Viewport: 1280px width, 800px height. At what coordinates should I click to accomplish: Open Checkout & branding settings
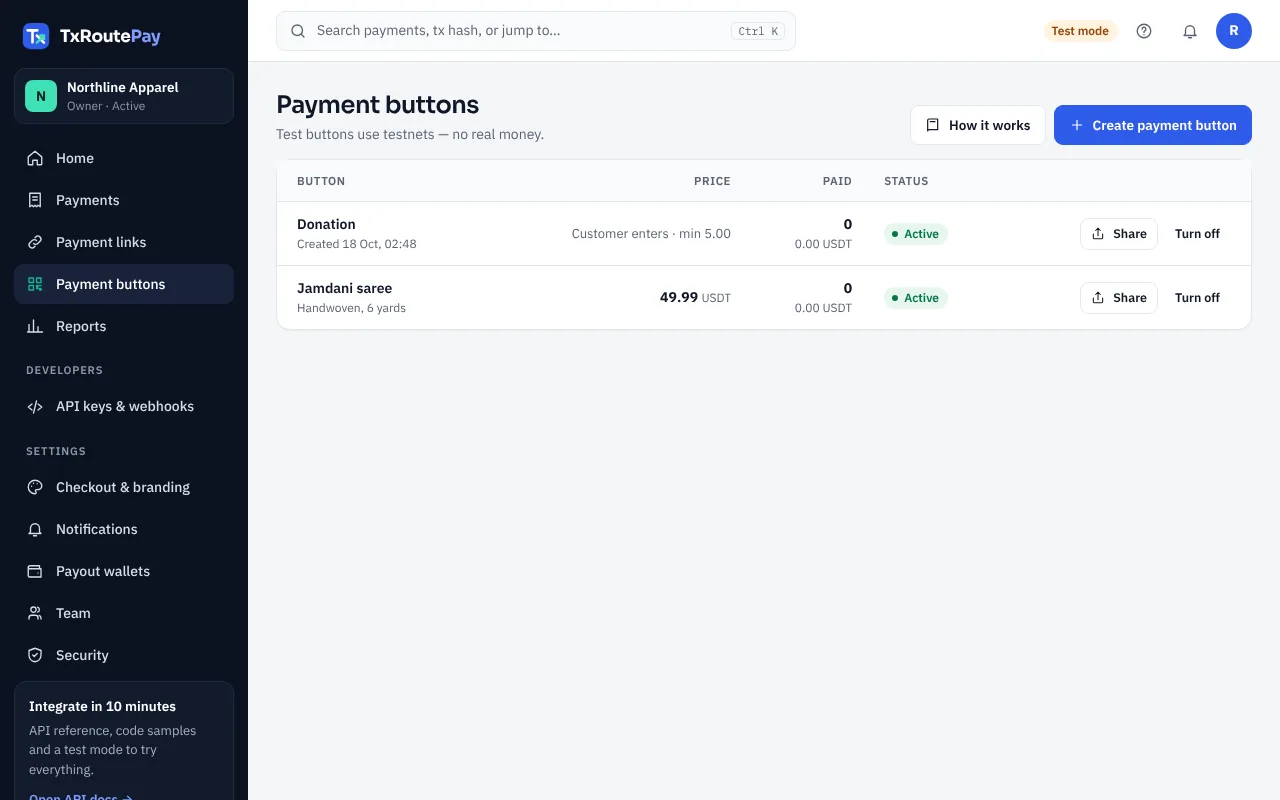click(x=124, y=487)
